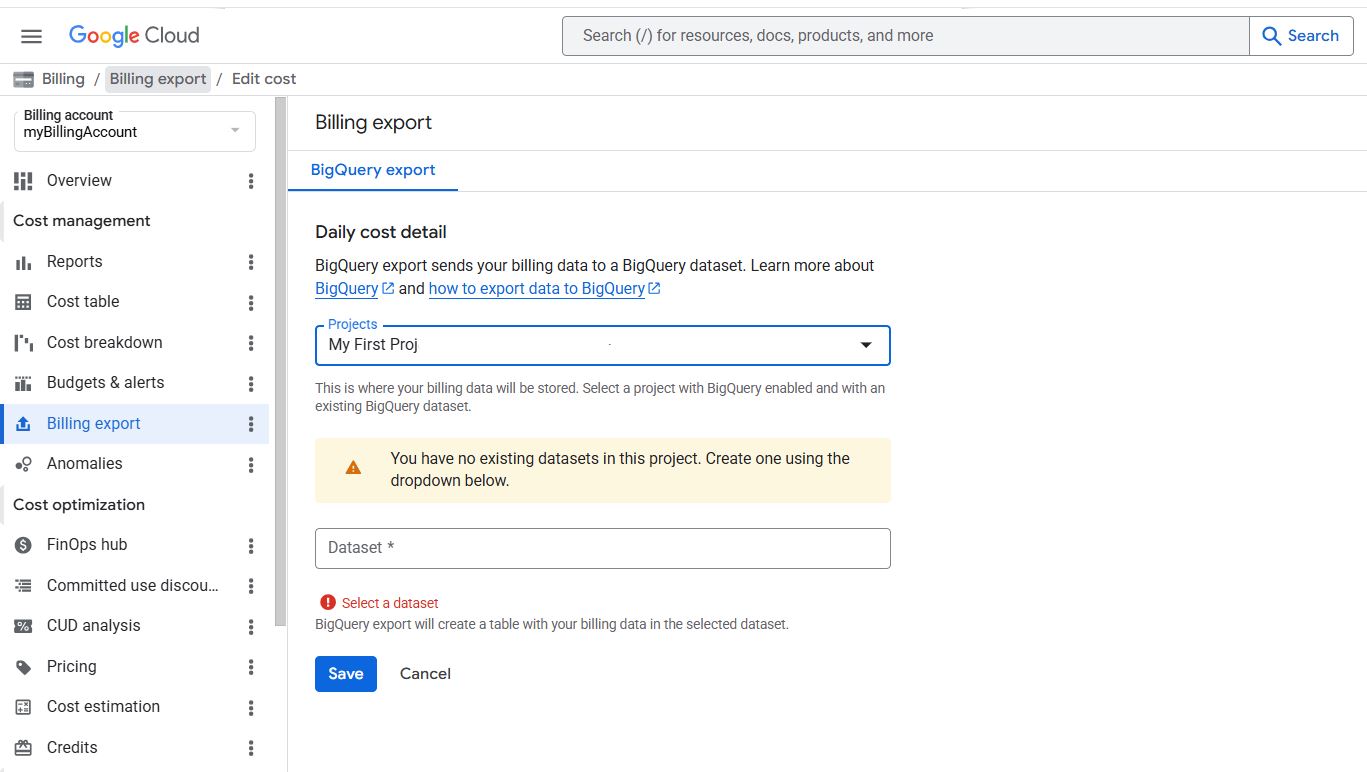
Task: Open more options for Committed use discounts
Action: [251, 586]
